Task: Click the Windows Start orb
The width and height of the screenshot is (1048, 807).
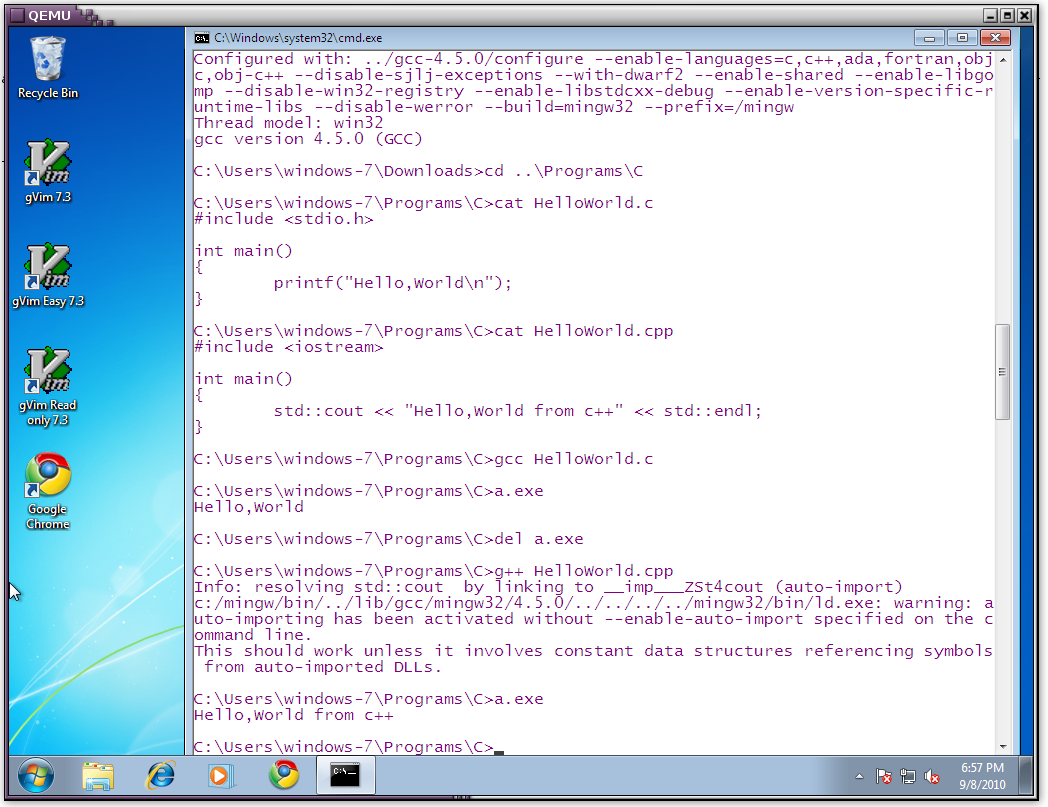Action: (35, 775)
